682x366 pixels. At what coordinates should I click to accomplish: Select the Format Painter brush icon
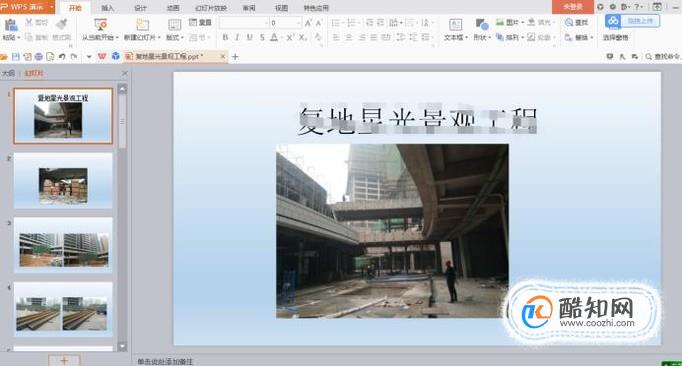pyautogui.click(x=61, y=25)
